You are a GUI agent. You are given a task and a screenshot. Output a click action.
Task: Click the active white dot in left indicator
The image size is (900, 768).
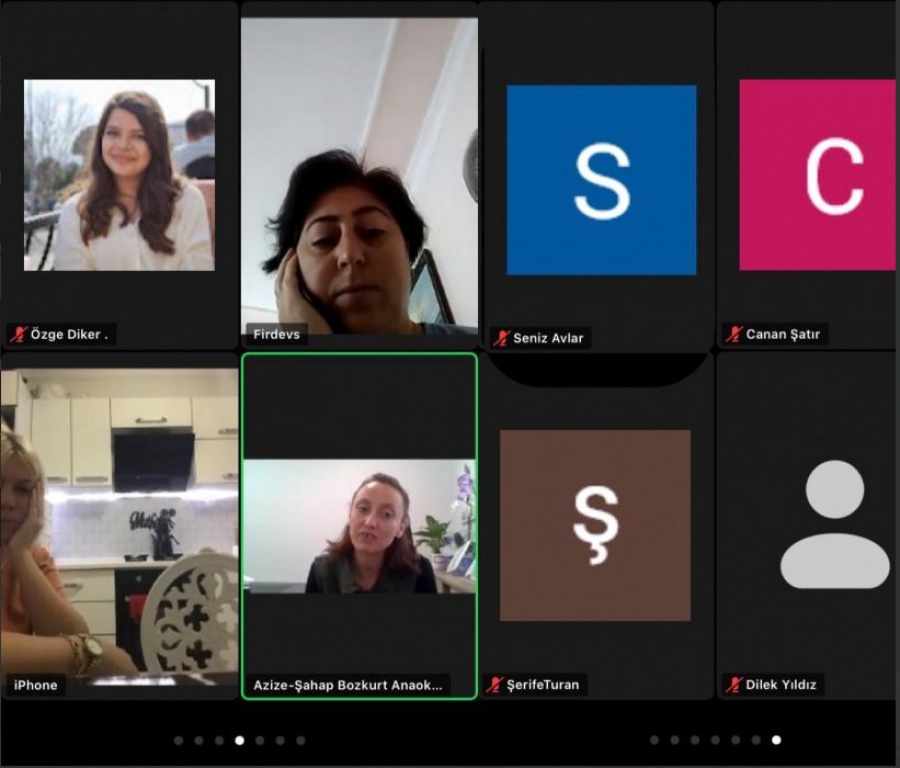click(239, 740)
